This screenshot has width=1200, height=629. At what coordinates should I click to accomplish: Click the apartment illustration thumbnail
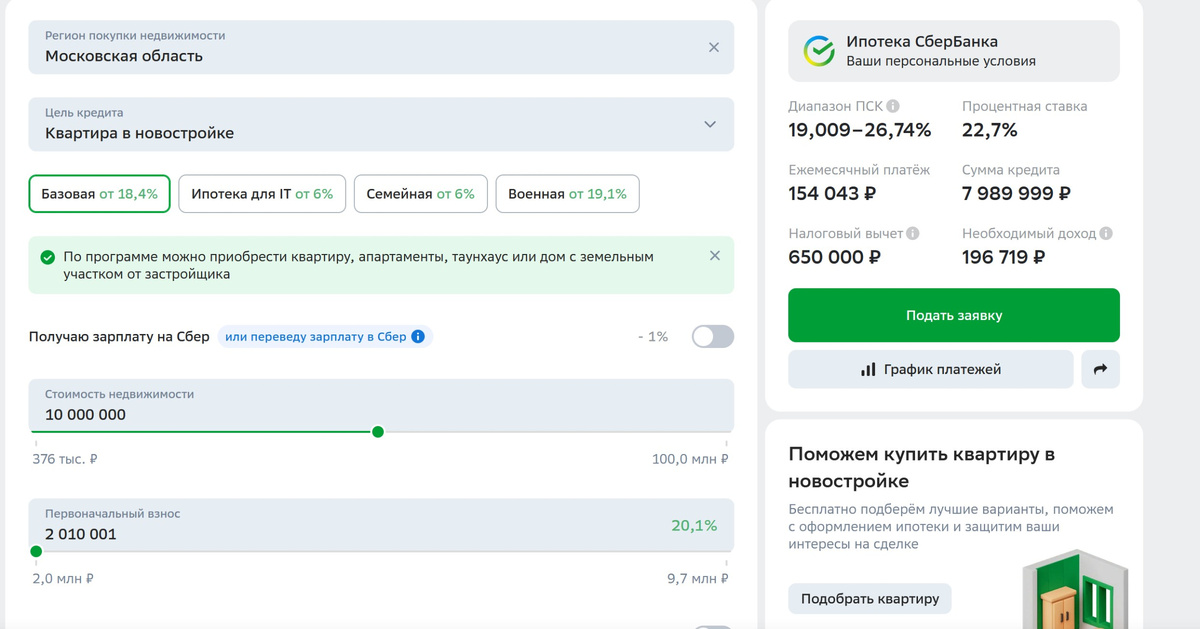click(1075, 590)
